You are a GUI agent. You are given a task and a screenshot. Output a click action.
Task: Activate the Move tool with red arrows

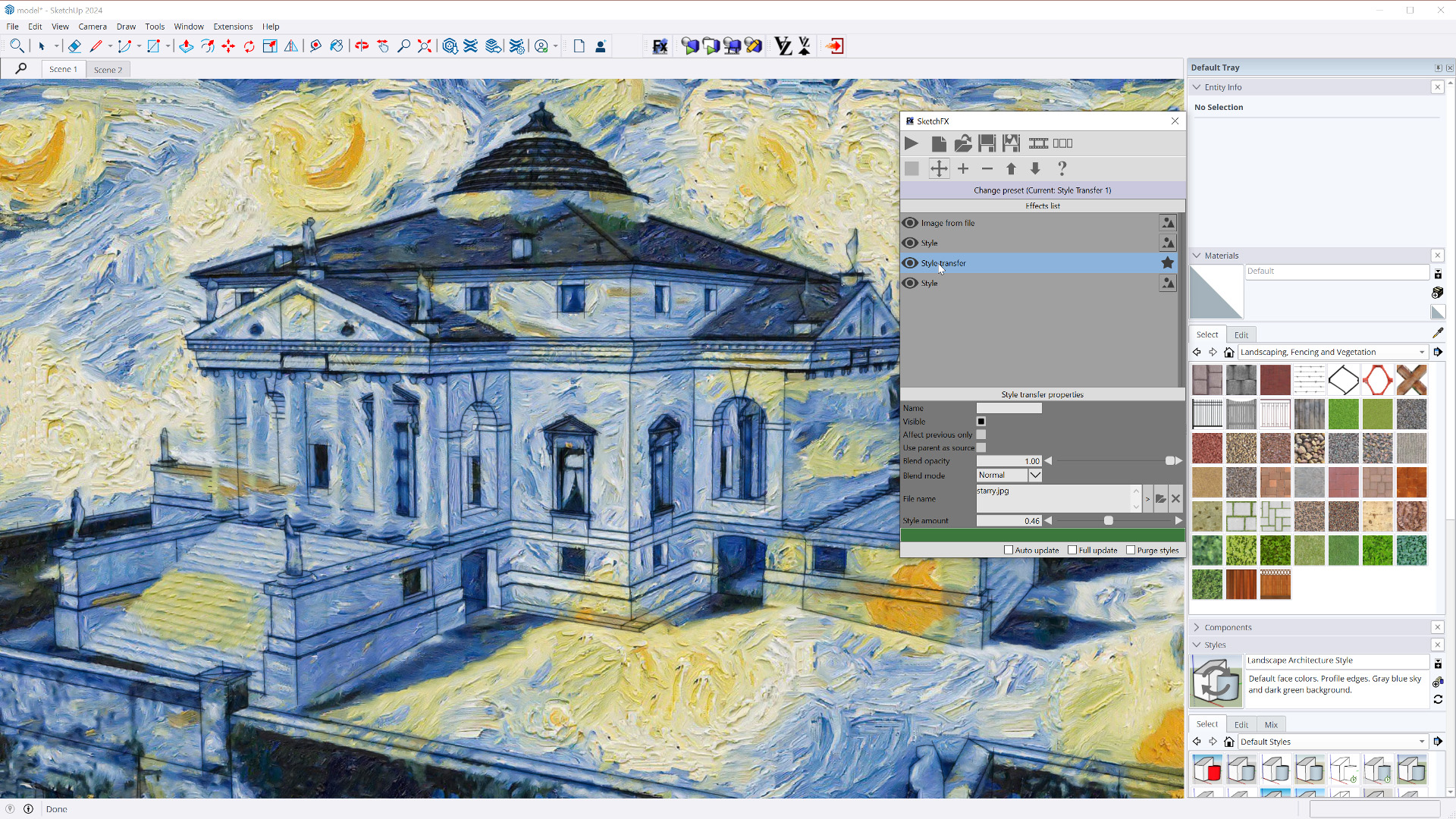(x=228, y=46)
